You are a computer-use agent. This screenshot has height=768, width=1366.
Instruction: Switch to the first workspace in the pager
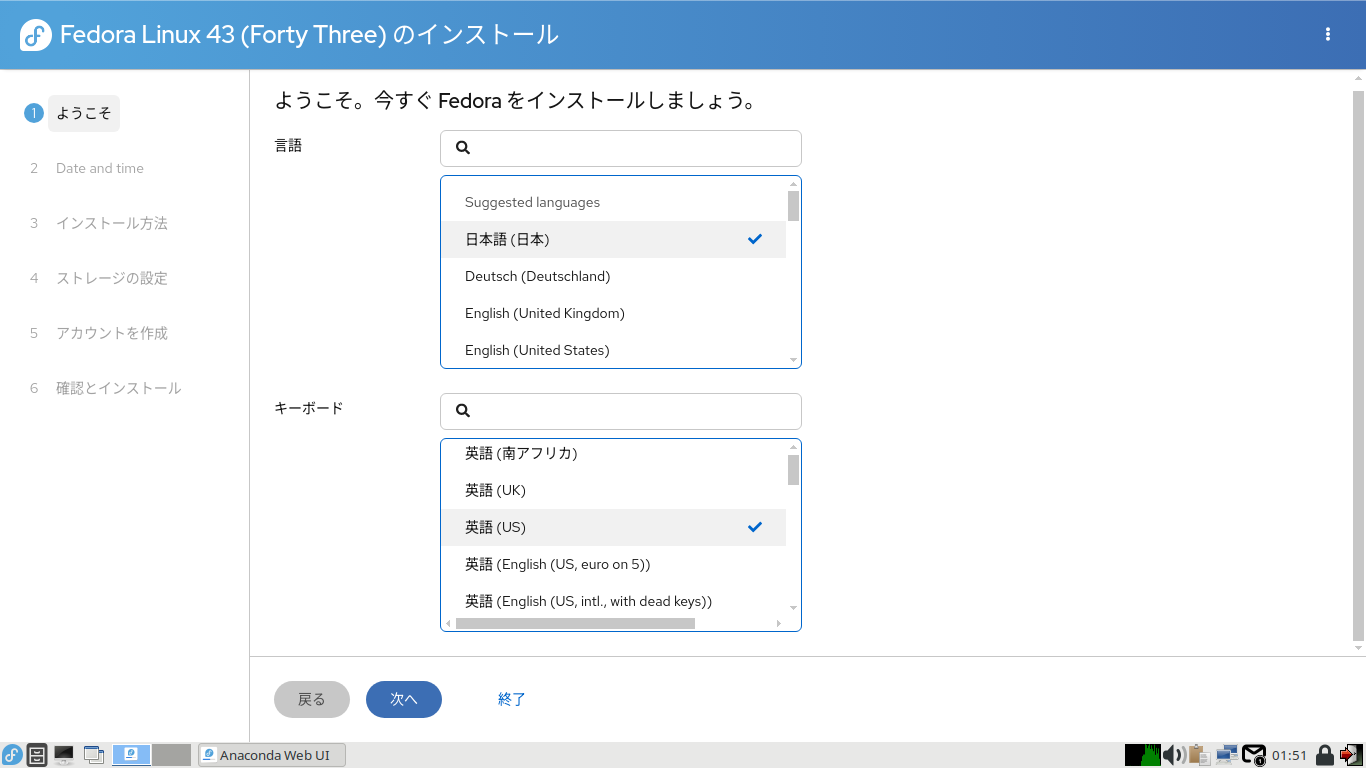click(x=131, y=755)
